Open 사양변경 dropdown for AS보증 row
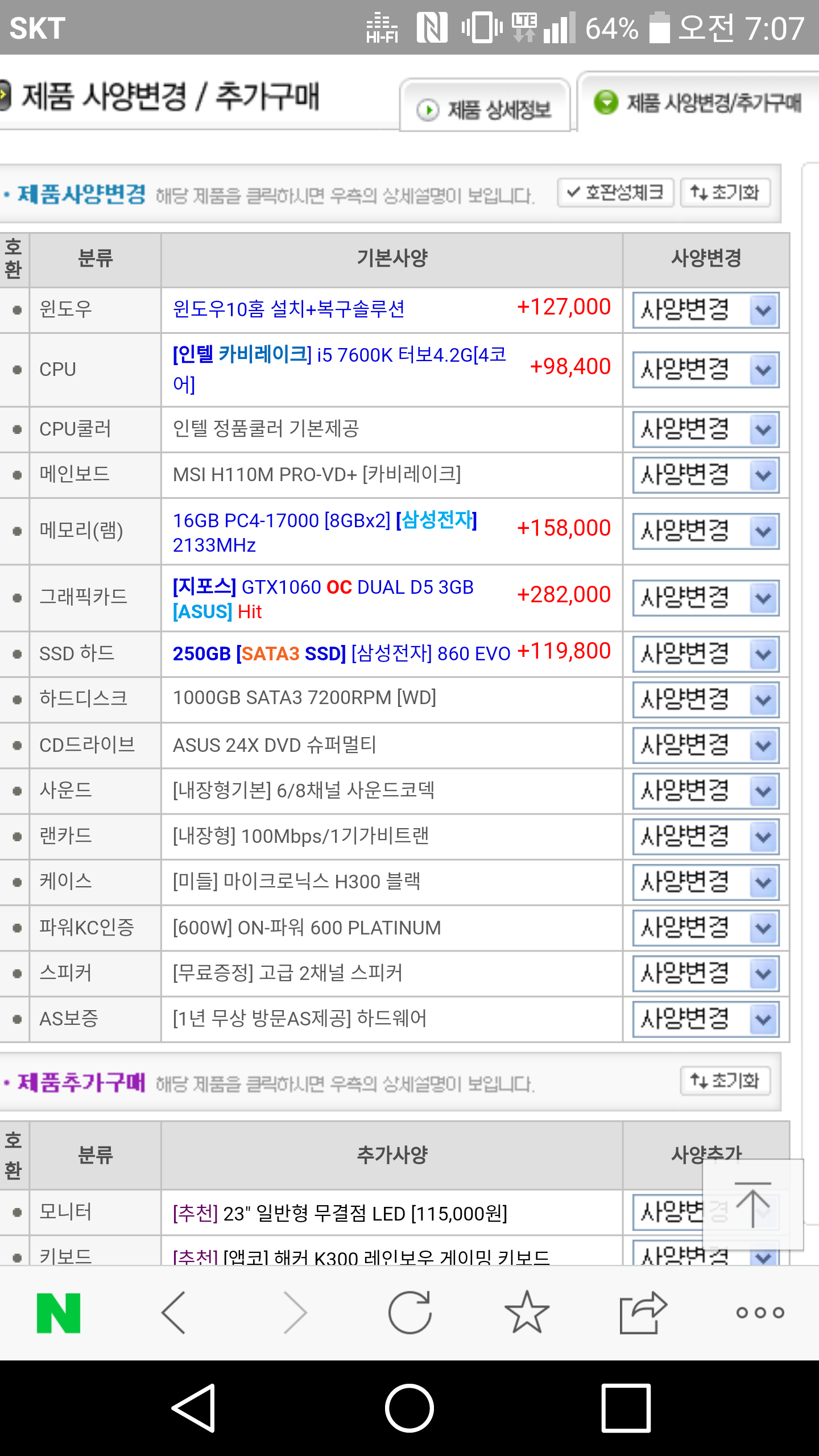This screenshot has width=819, height=1456. coord(706,1019)
